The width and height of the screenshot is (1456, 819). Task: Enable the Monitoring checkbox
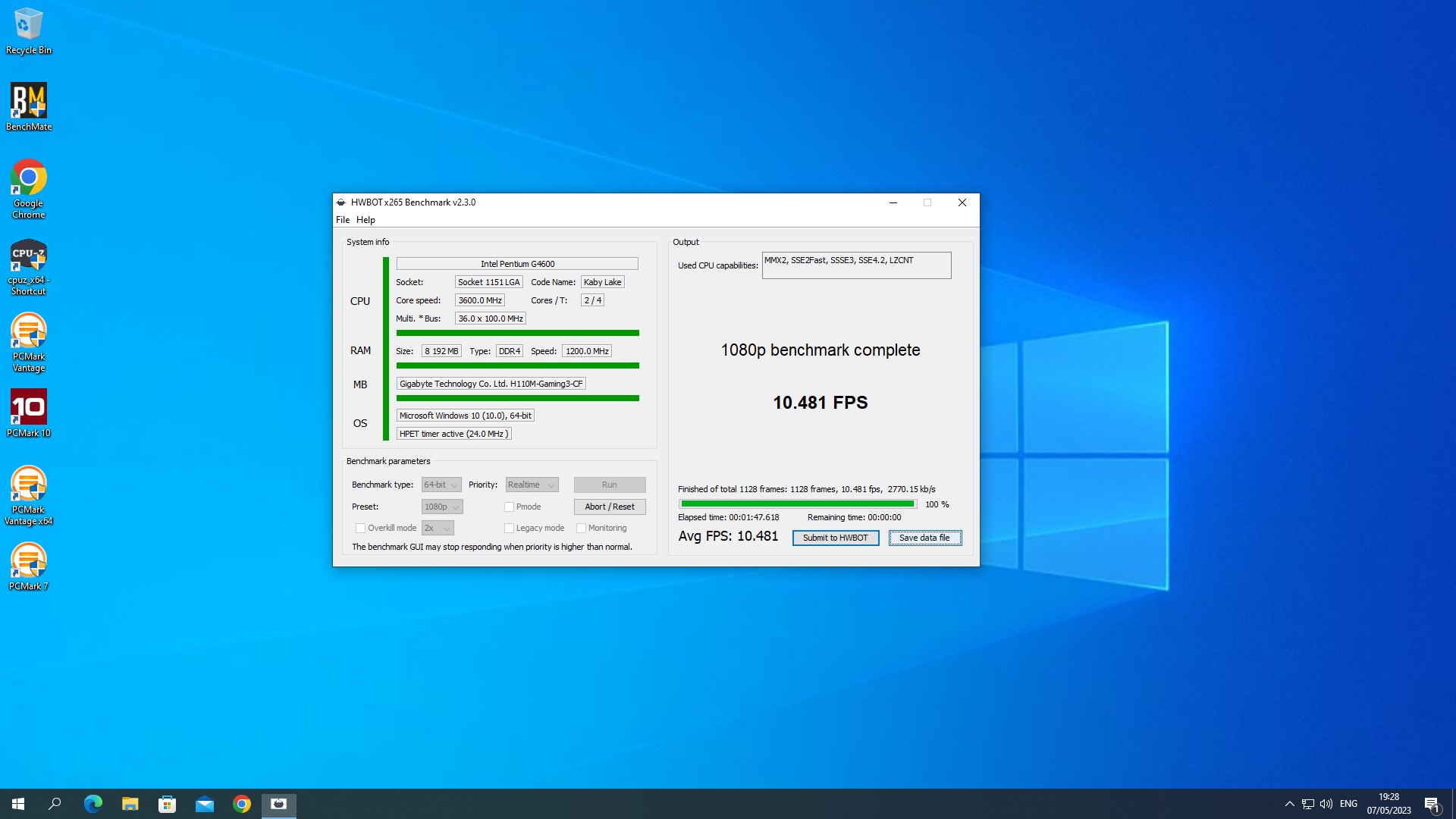click(x=581, y=528)
